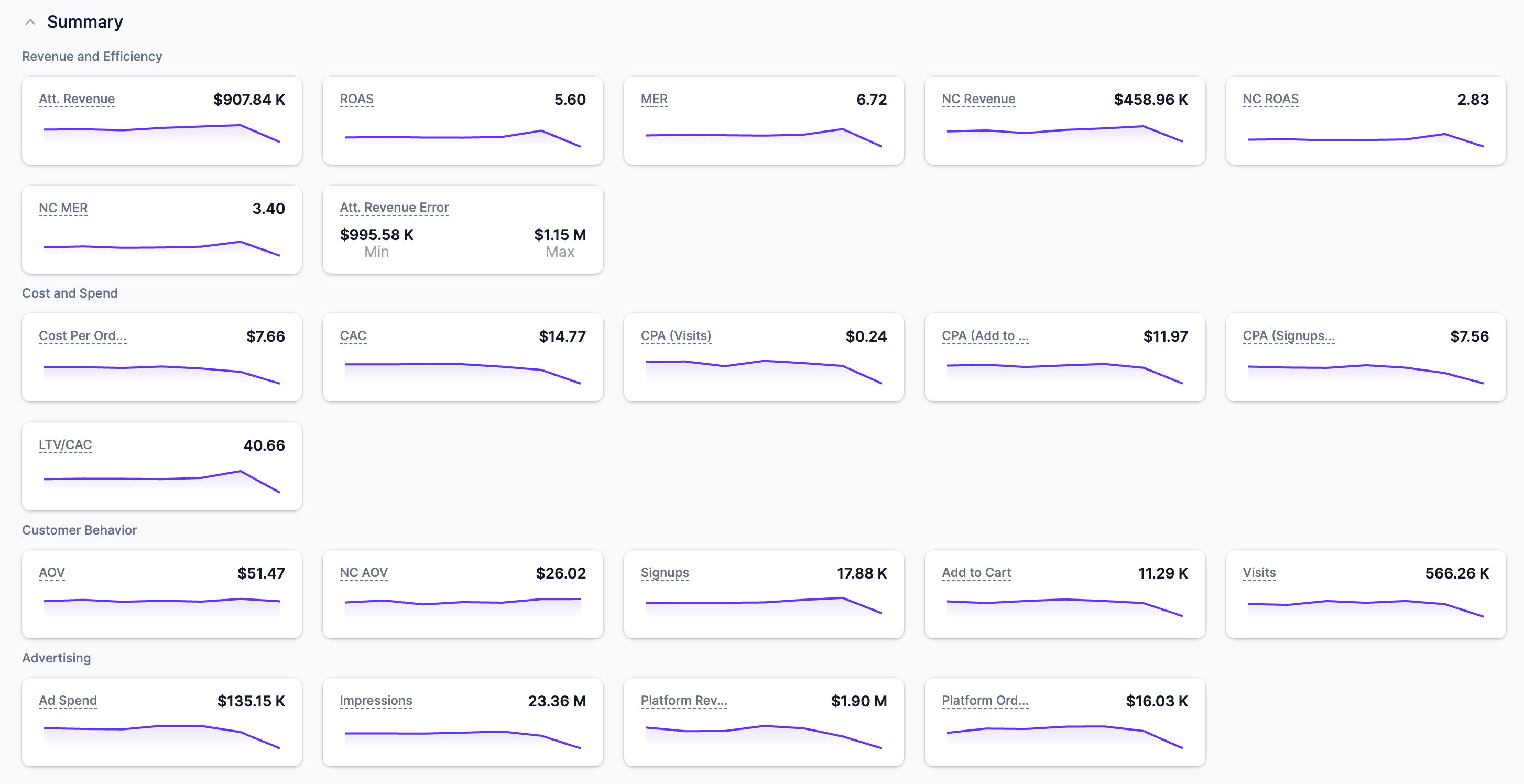Viewport: 1524px width, 784px height.
Task: Click the Att. Revenue Error label
Action: point(394,208)
